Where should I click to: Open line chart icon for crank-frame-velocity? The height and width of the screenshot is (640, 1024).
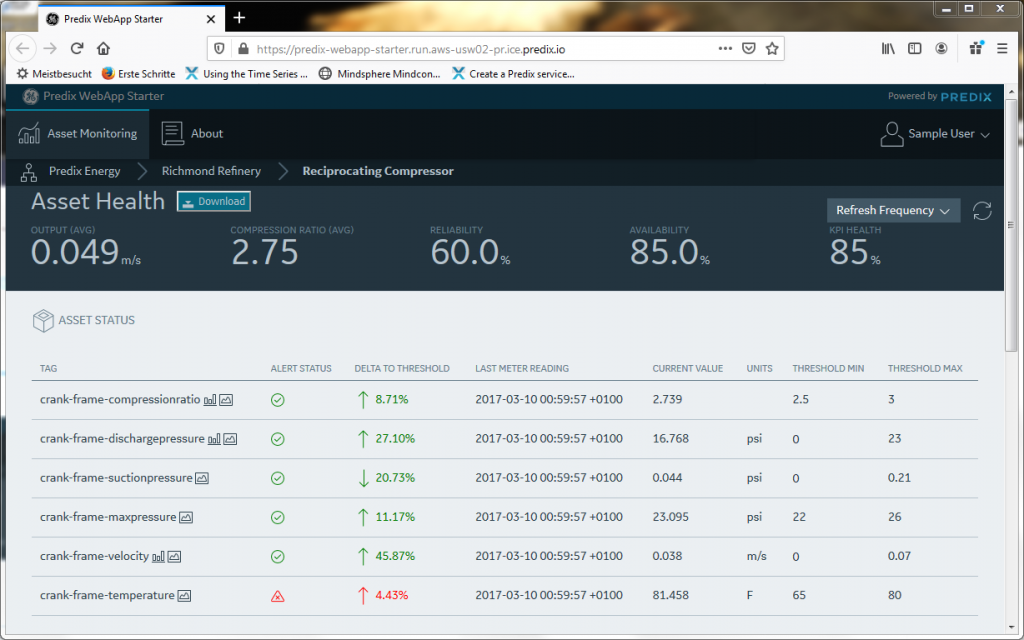pyautogui.click(x=174, y=556)
